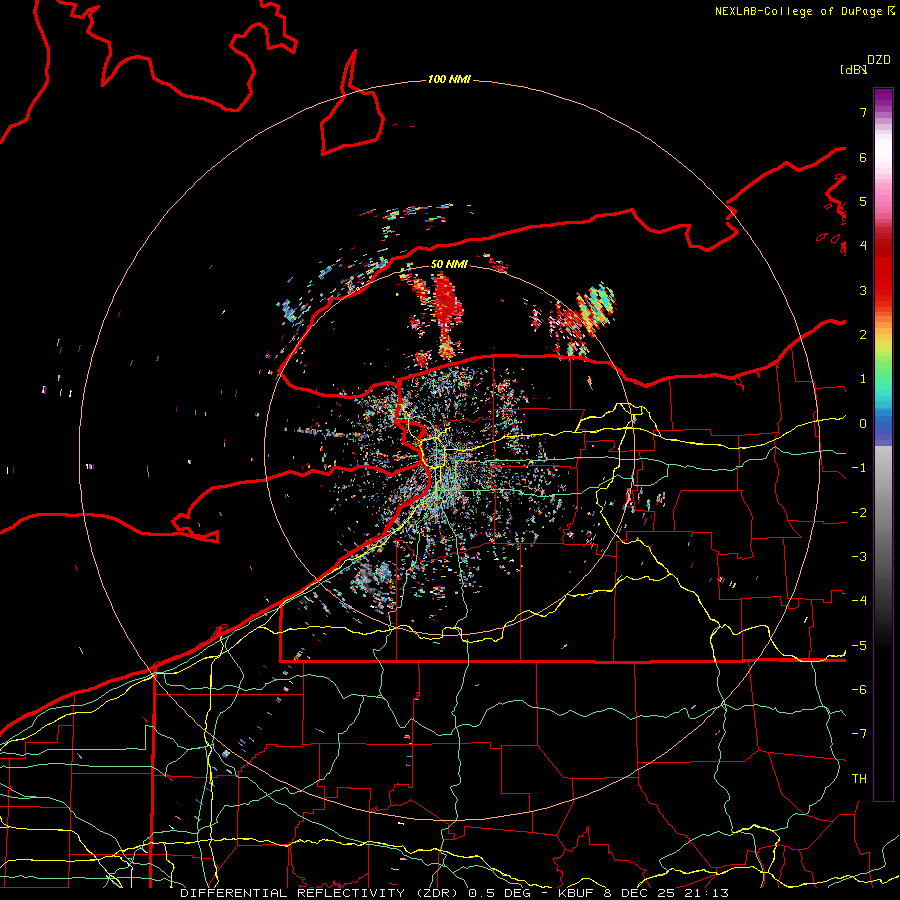Click the positive 4 scale value
900x900 pixels.
tap(863, 246)
